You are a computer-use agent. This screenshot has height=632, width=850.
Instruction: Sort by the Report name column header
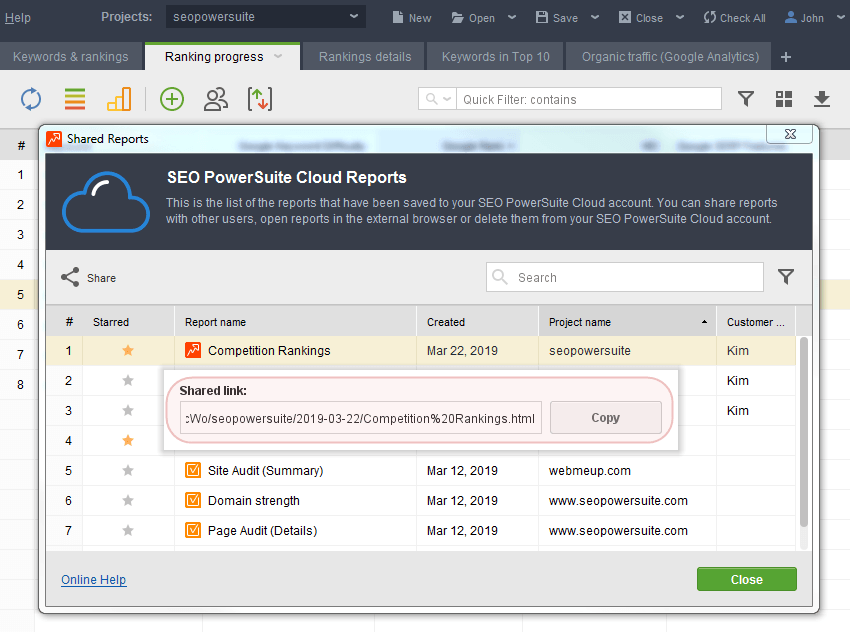coord(295,322)
